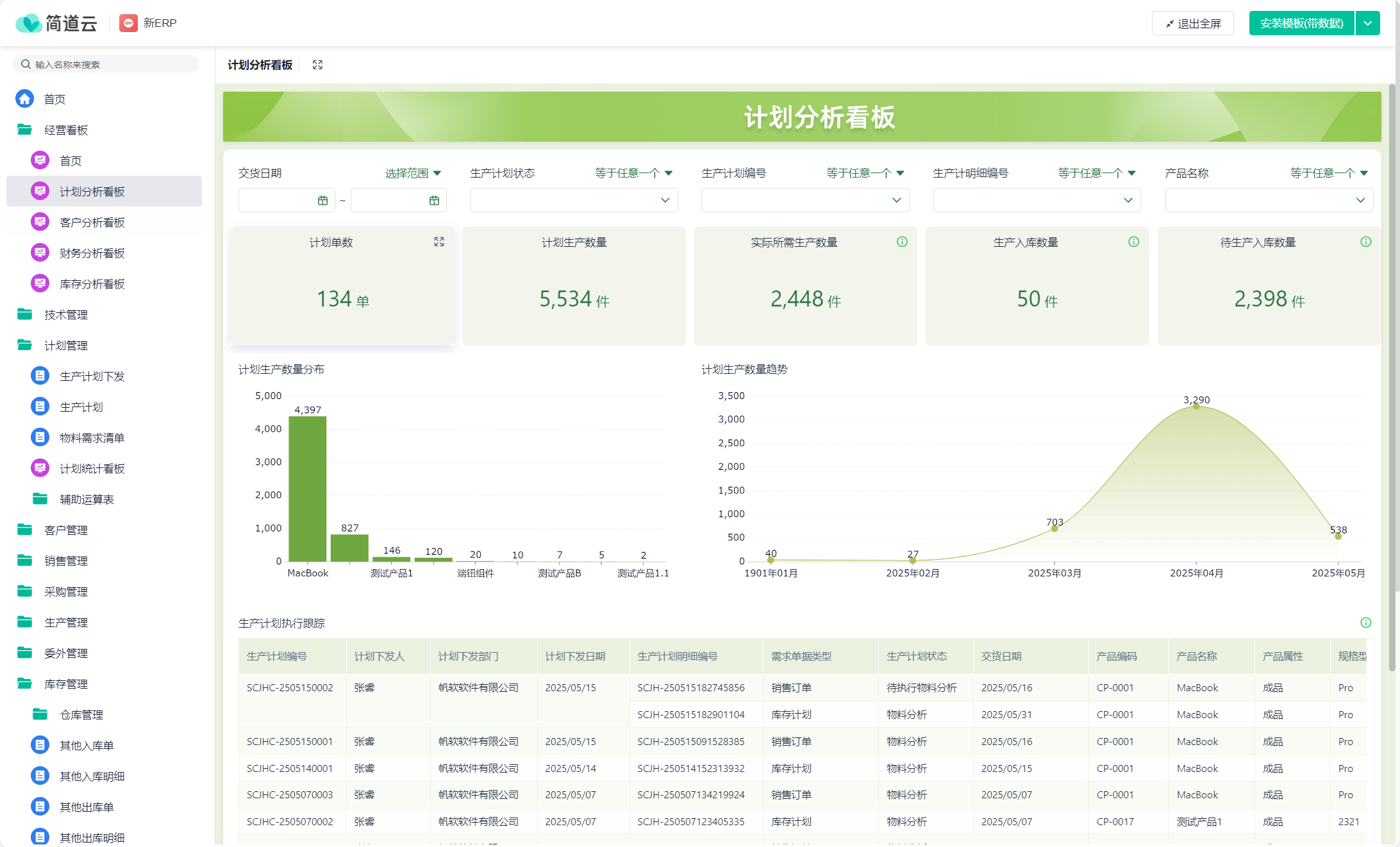The image size is (1400, 847).
Task: Click info icon on 生产入库数量 card
Action: pos(1134,242)
